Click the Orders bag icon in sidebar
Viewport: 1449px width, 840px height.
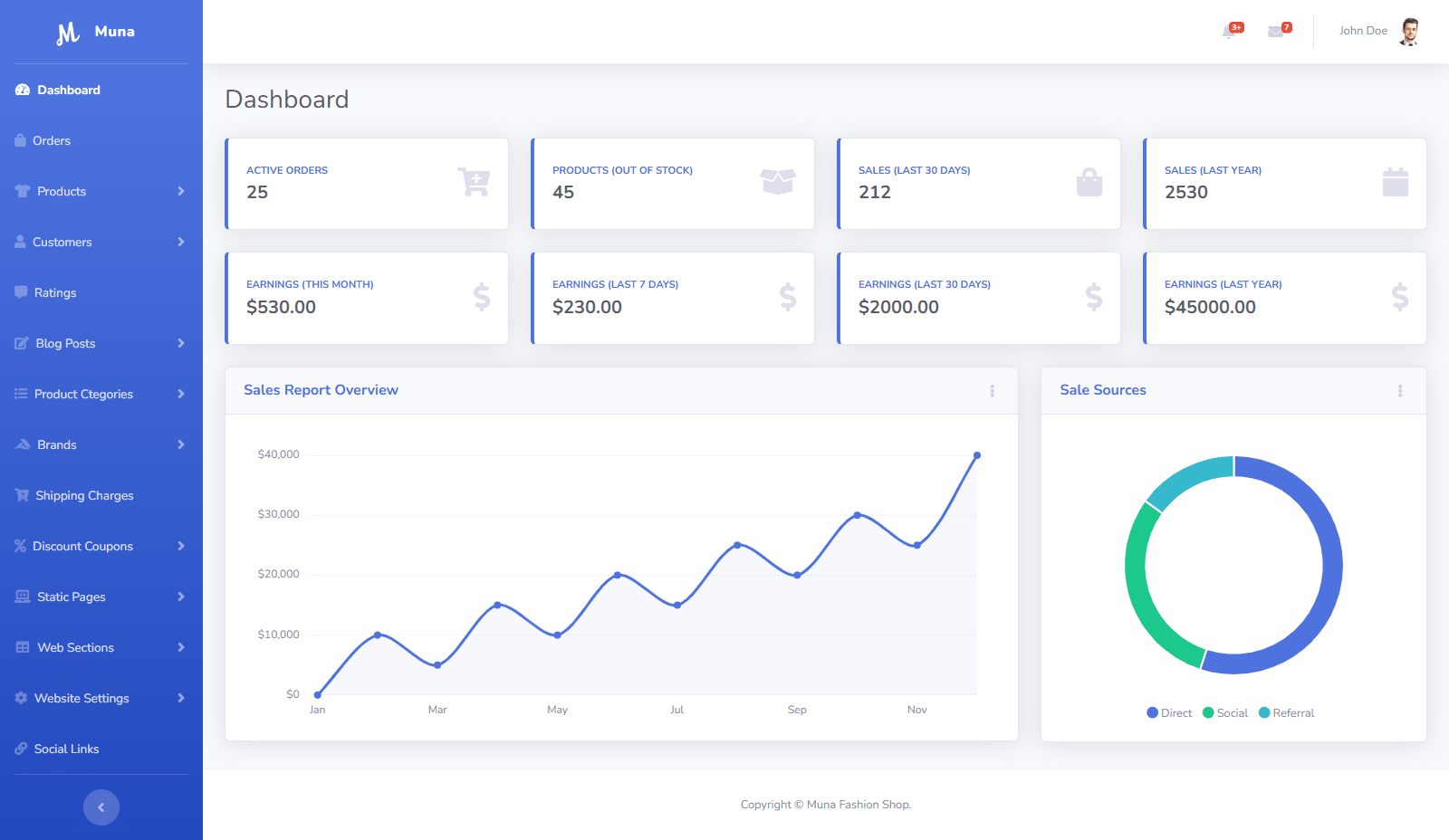(20, 140)
